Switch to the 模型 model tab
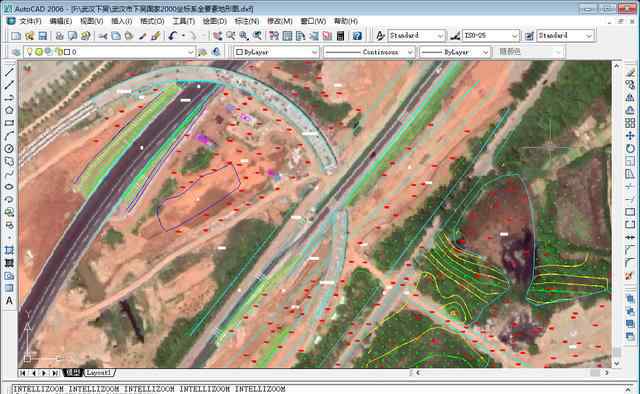The width and height of the screenshot is (640, 394). [x=73, y=373]
